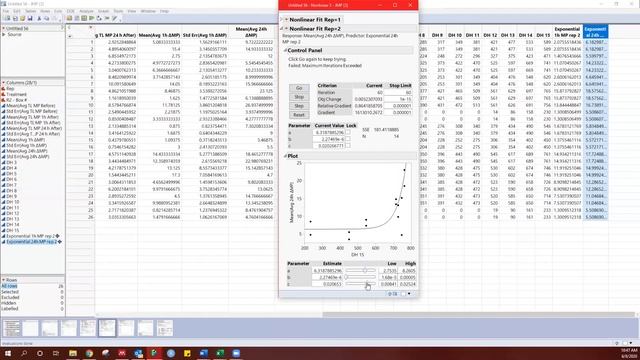Collapse the Plot section
Viewport: 640px width, 360px height.
[285, 156]
